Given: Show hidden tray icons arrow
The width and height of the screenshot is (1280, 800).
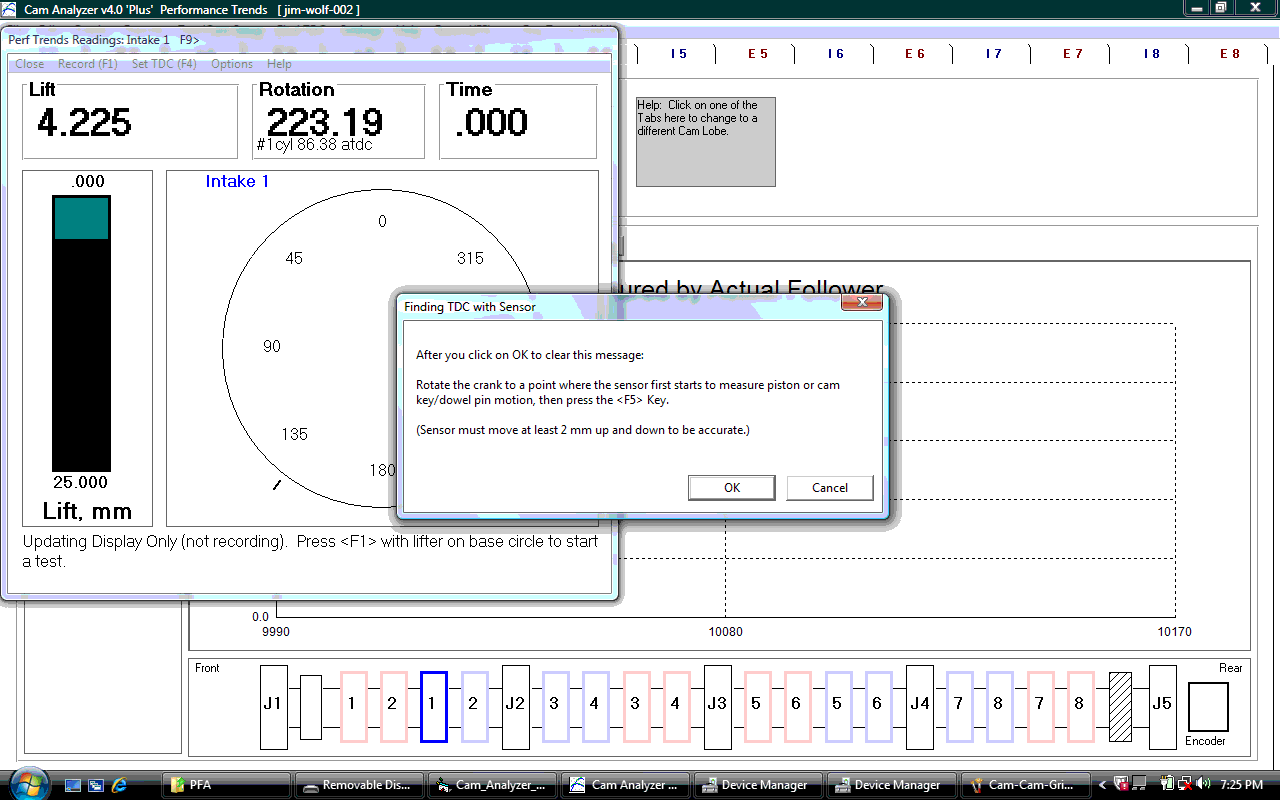Looking at the screenshot, I should [x=1103, y=785].
